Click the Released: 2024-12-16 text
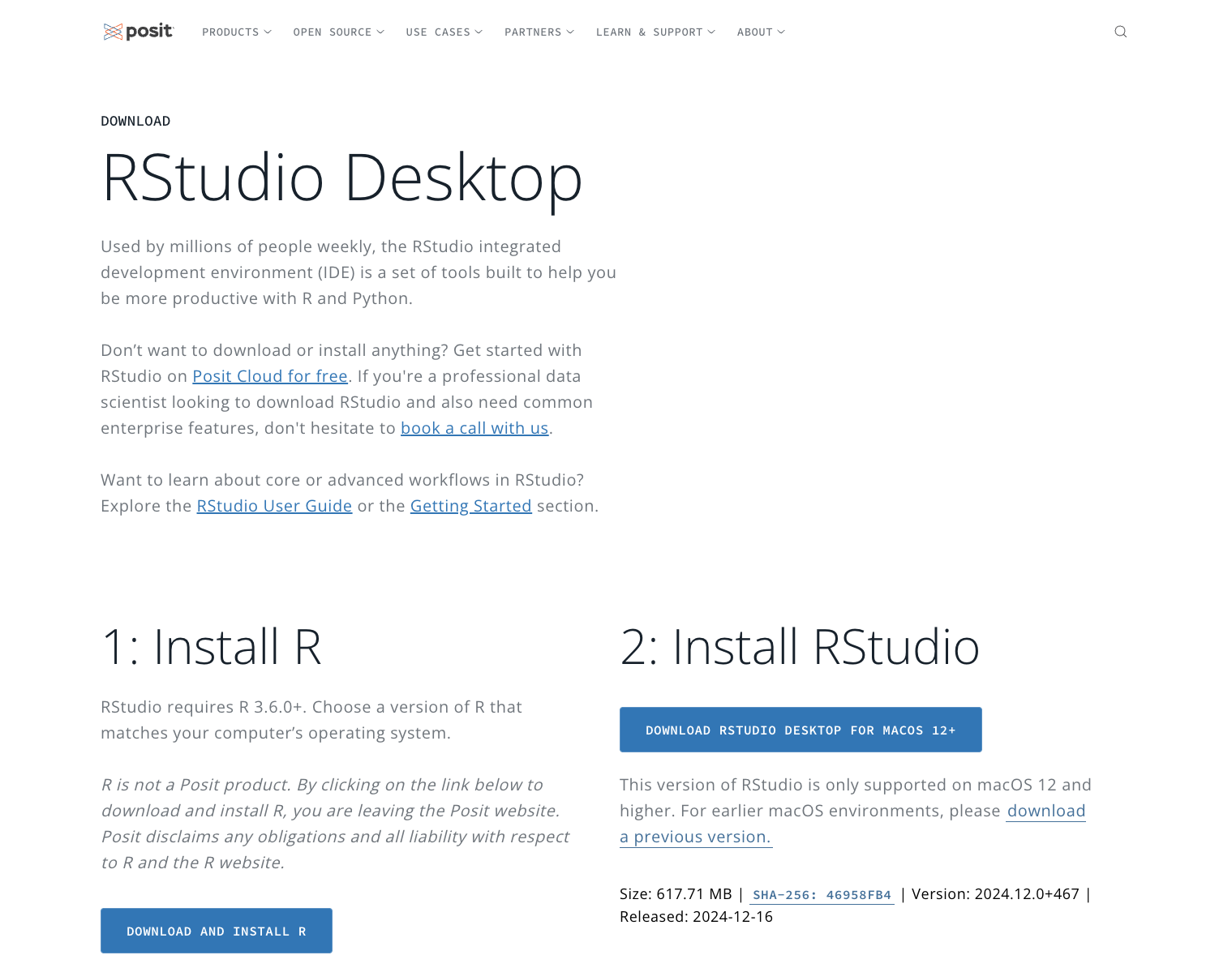Viewport: 1232px width, 968px height. click(696, 917)
